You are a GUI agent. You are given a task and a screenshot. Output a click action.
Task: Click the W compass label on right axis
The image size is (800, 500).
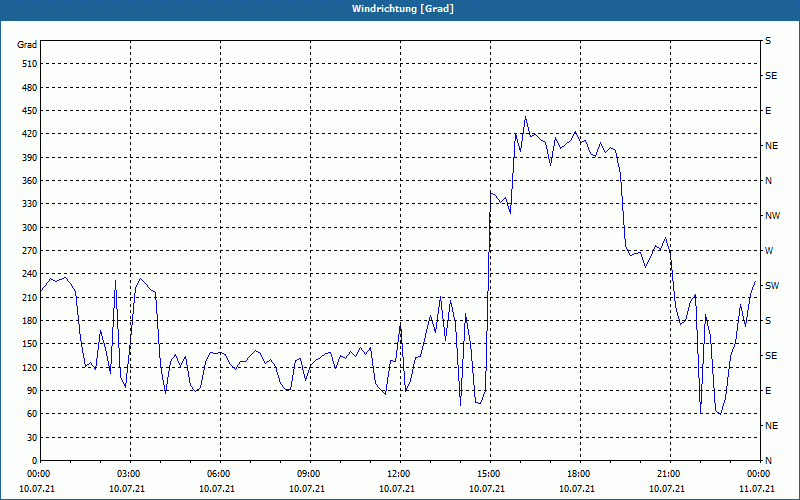coord(769,251)
